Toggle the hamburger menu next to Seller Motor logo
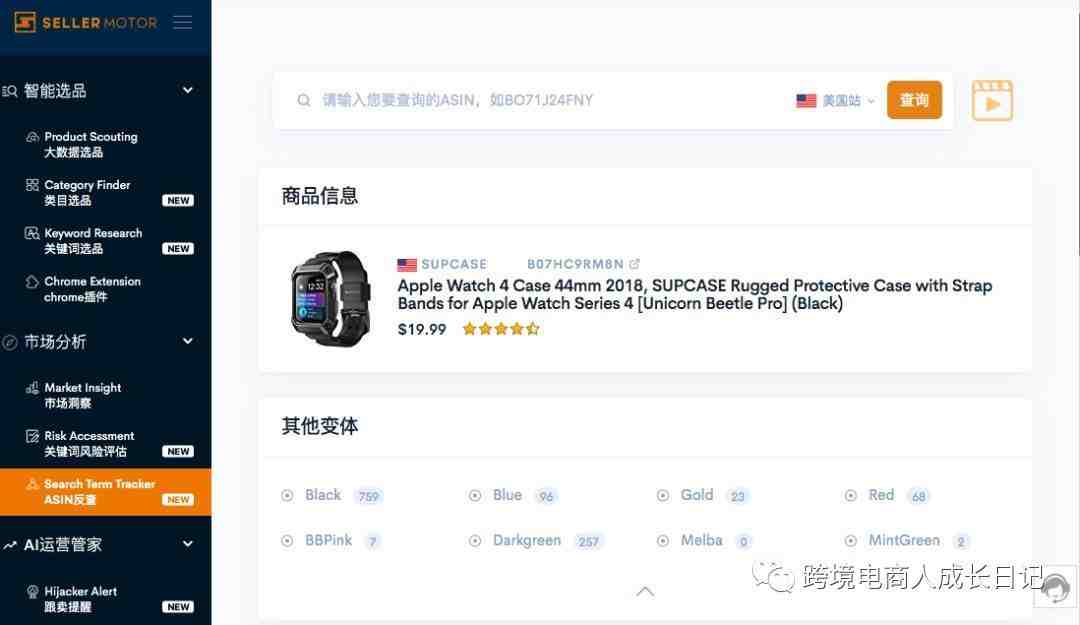Viewport: 1080px width, 625px height. (x=183, y=23)
